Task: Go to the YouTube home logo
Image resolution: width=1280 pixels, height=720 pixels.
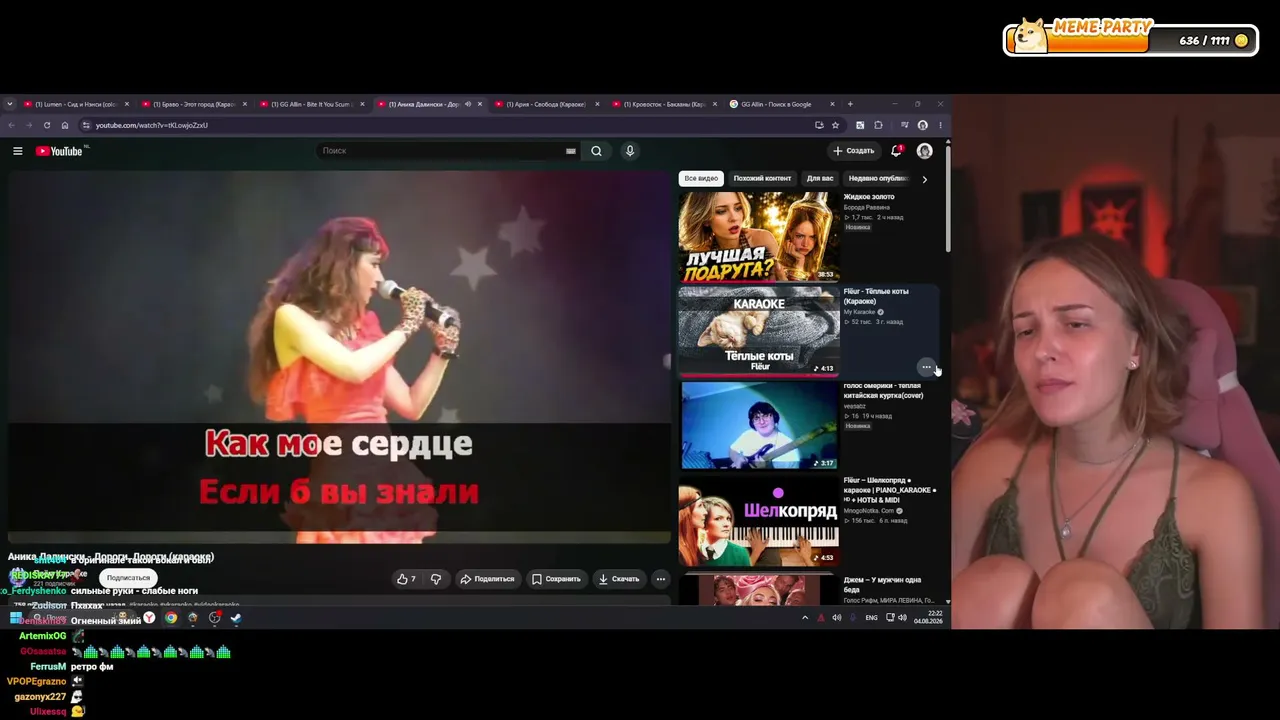Action: [x=59, y=151]
